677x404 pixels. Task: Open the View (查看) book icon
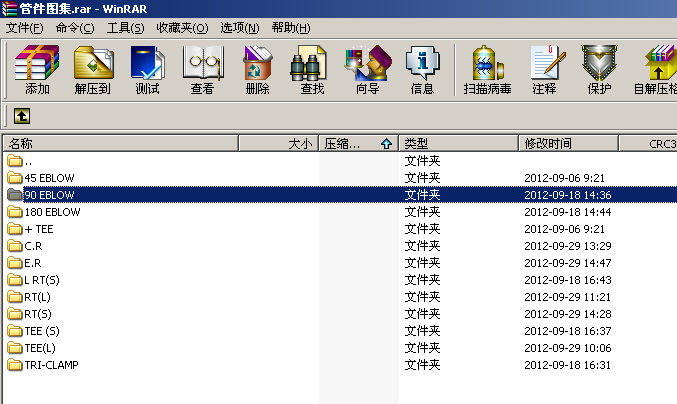[x=203, y=63]
